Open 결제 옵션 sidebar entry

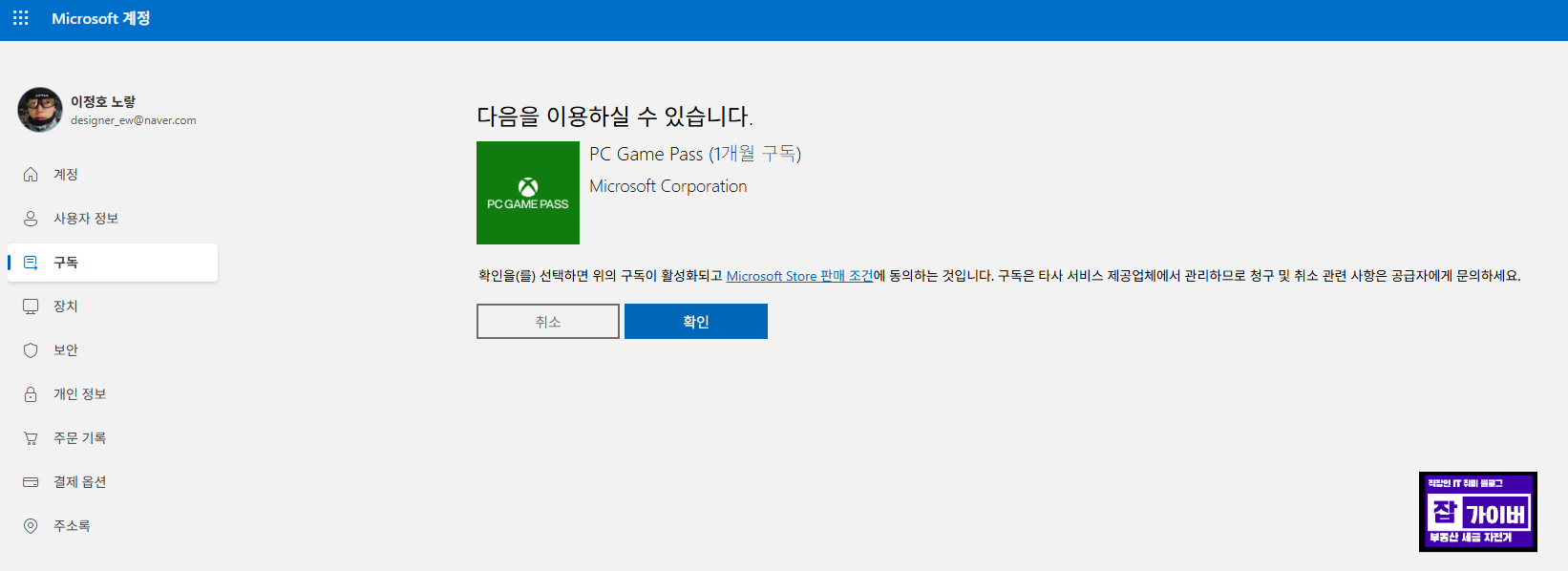point(113,482)
